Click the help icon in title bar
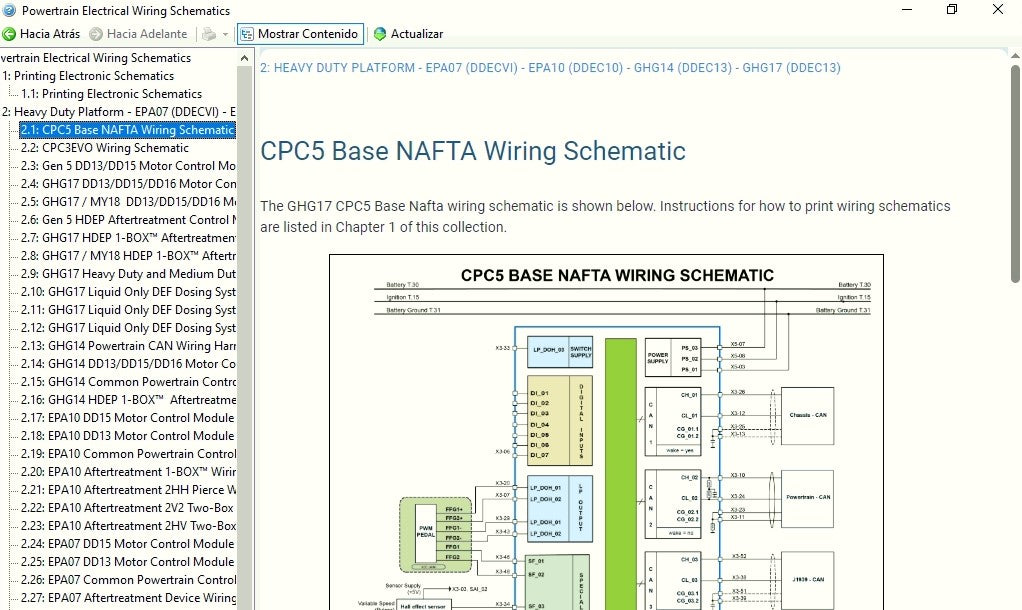 click(x=9, y=10)
